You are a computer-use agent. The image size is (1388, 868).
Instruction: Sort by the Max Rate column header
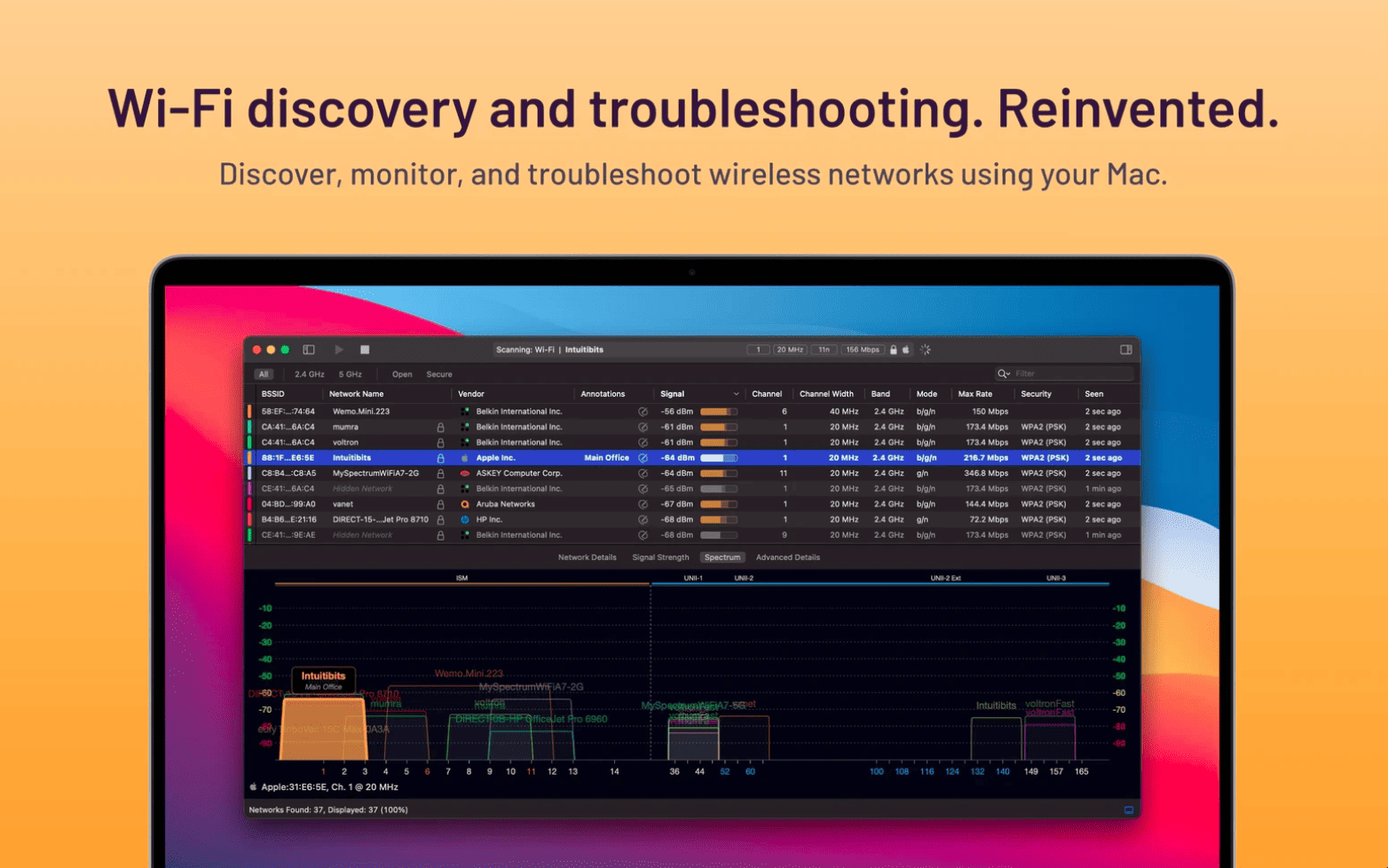pos(975,394)
